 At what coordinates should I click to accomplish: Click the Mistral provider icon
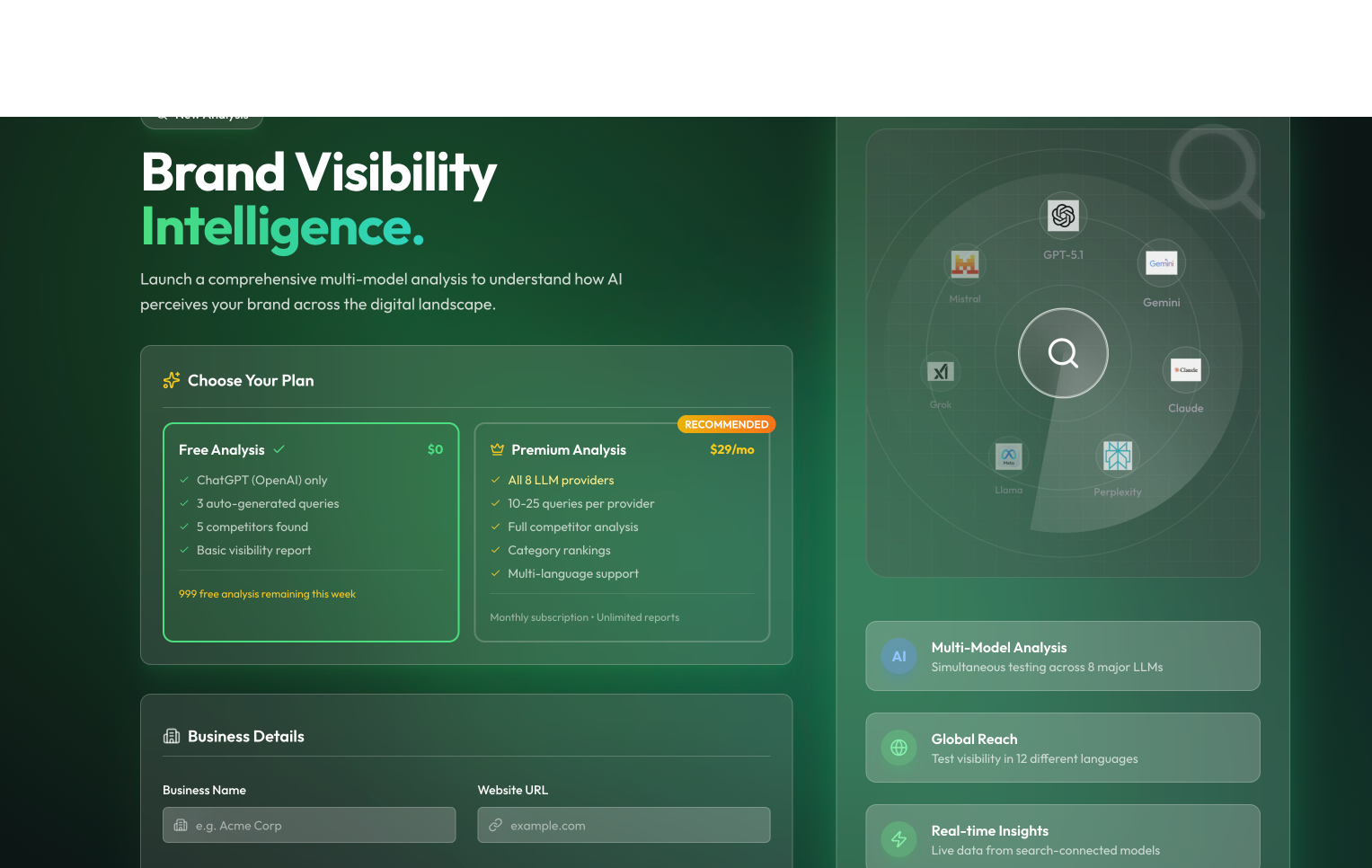[964, 264]
